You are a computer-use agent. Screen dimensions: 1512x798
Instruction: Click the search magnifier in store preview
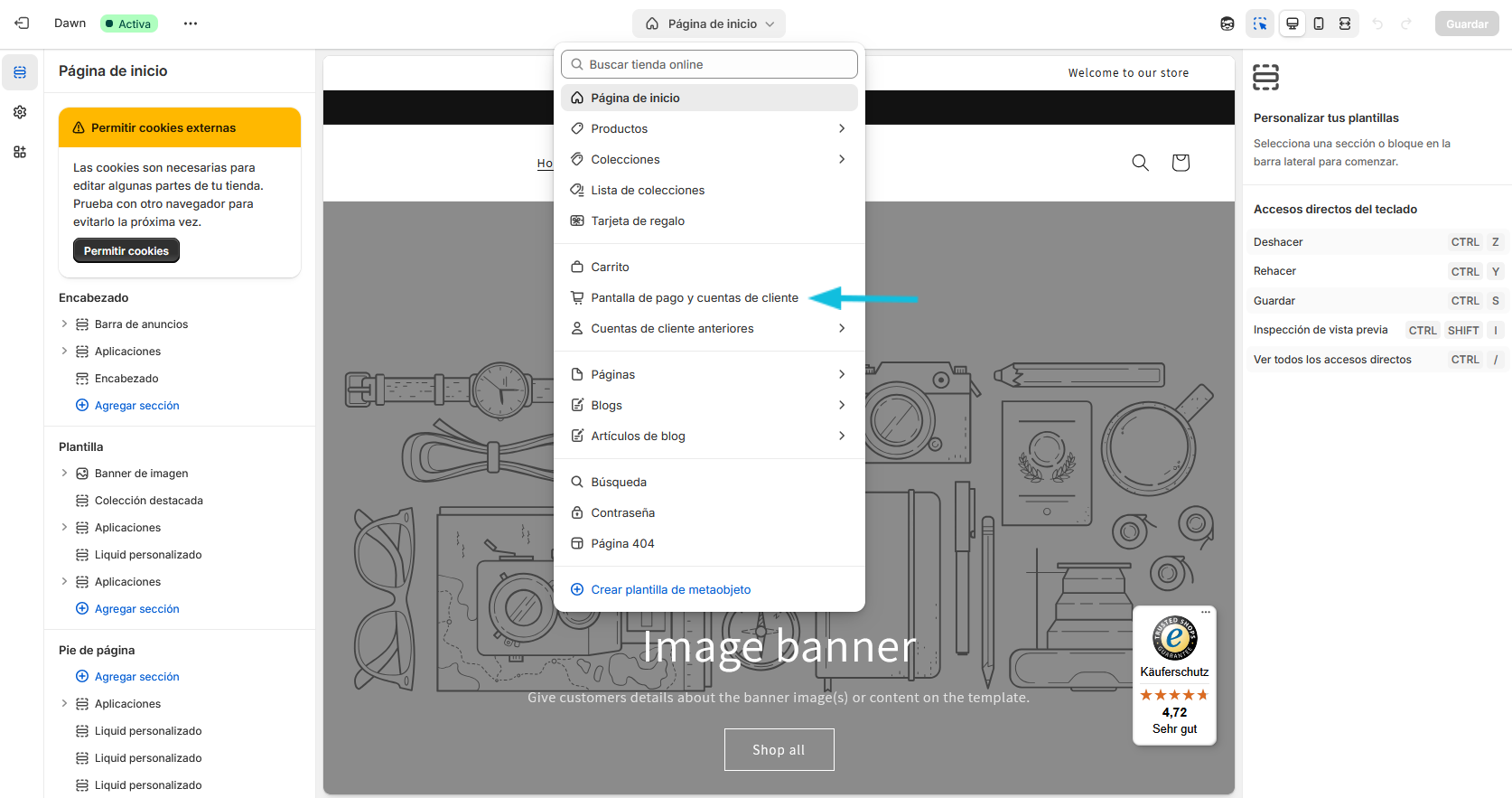(x=1140, y=163)
